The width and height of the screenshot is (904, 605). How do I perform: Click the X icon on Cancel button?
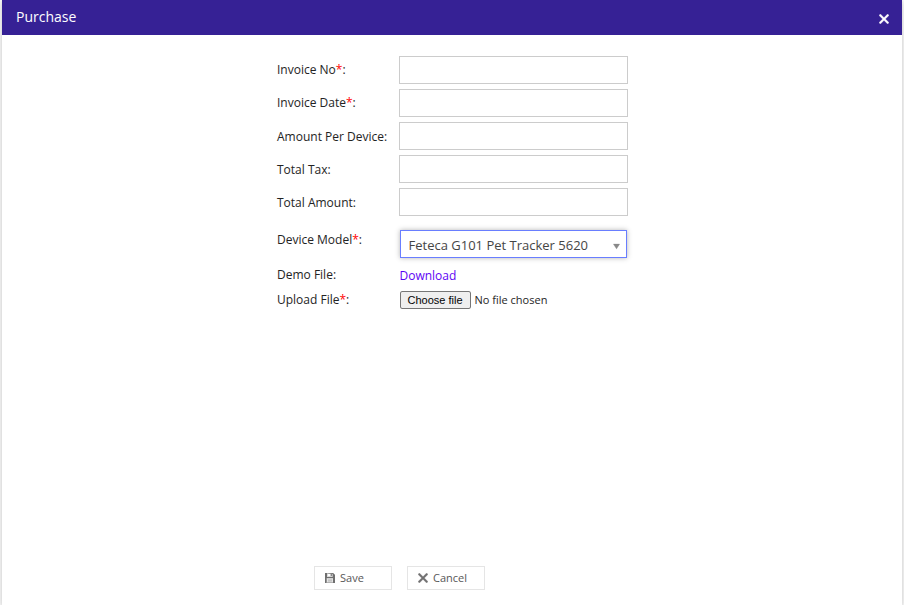coord(423,578)
